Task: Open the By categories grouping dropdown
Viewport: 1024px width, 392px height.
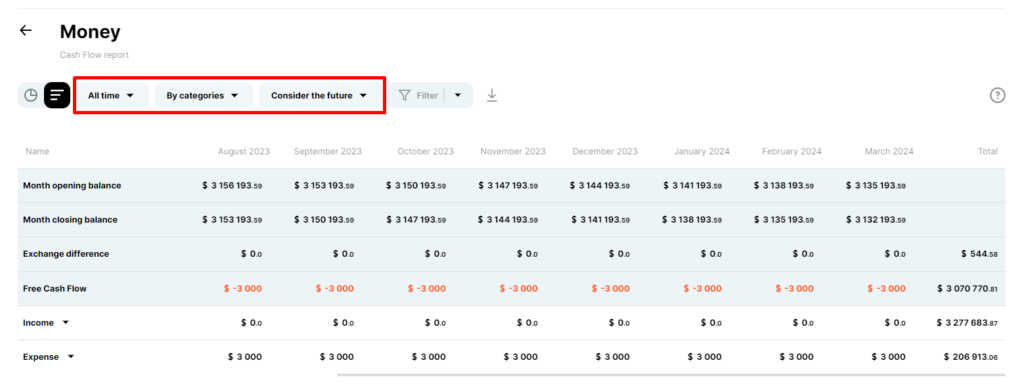Action: click(x=203, y=95)
